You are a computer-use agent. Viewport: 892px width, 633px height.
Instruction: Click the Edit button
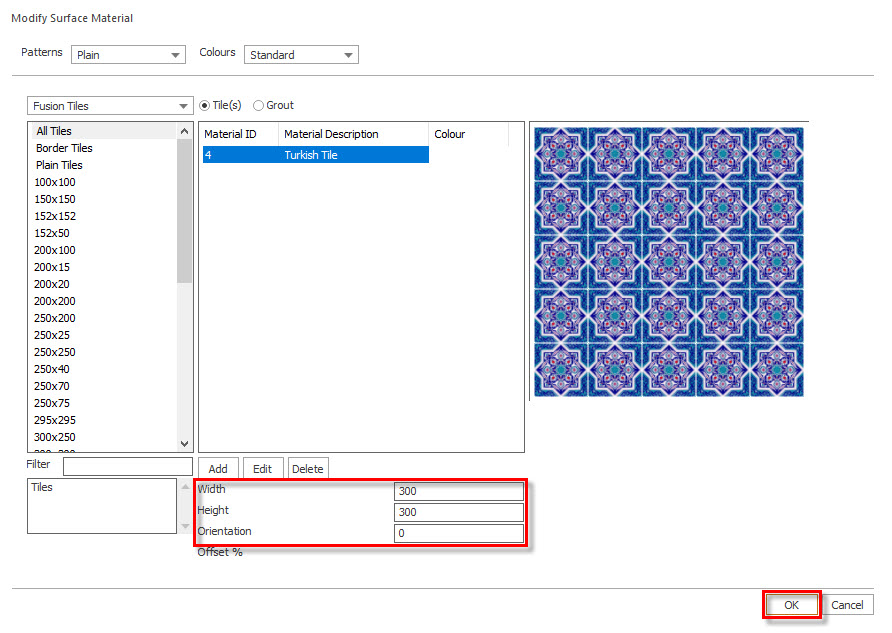click(262, 469)
